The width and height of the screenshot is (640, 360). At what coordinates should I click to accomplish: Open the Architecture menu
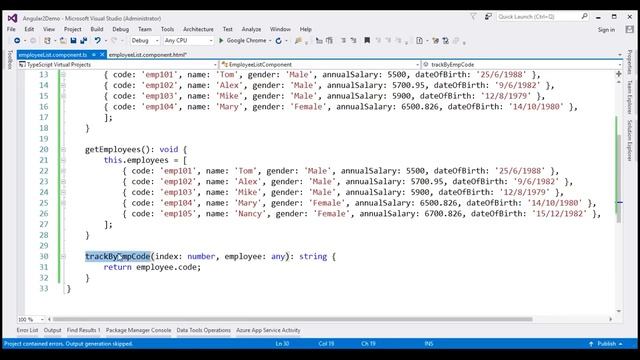coord(198,29)
